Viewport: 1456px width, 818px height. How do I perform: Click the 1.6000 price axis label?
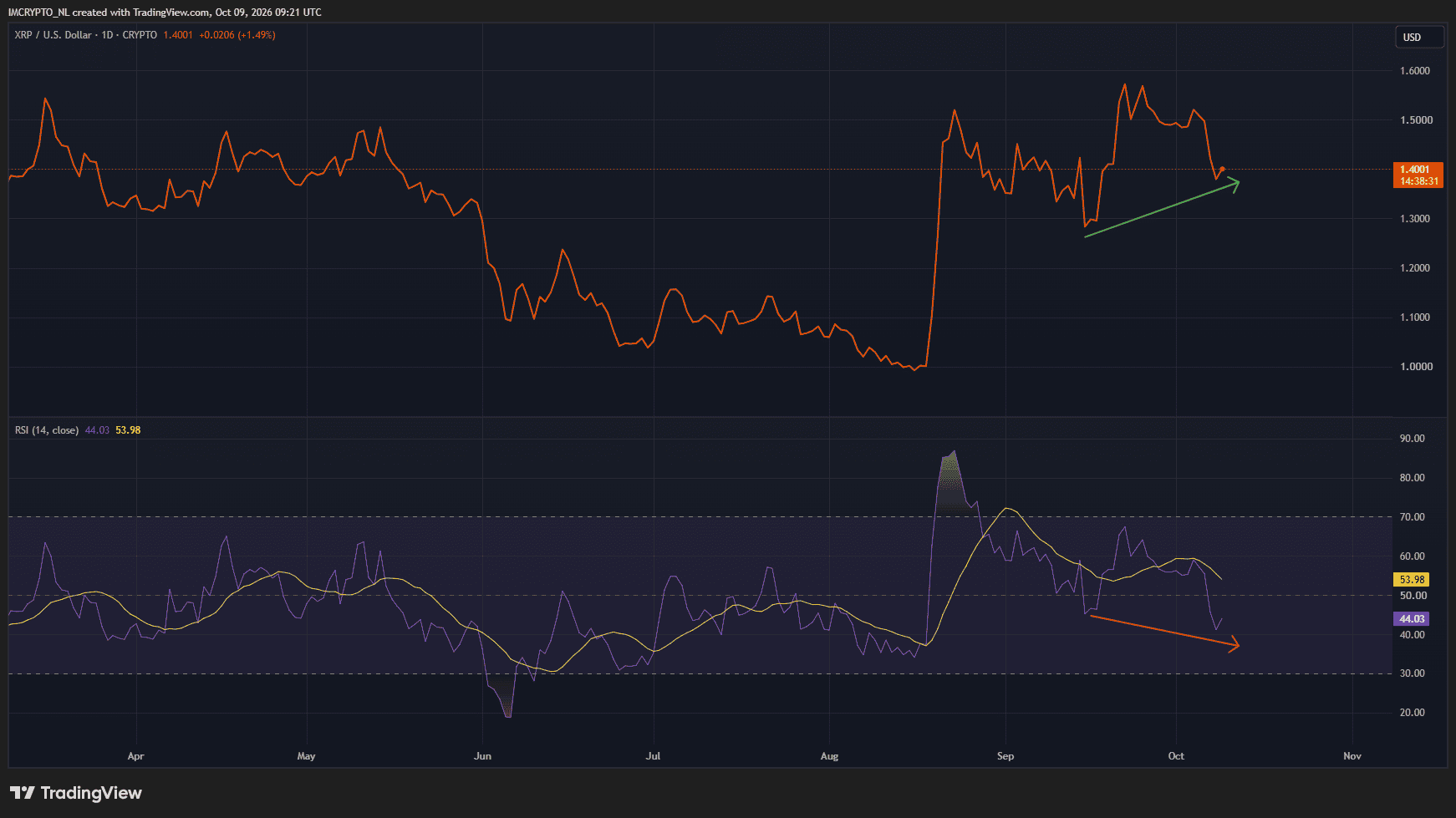coord(1415,71)
